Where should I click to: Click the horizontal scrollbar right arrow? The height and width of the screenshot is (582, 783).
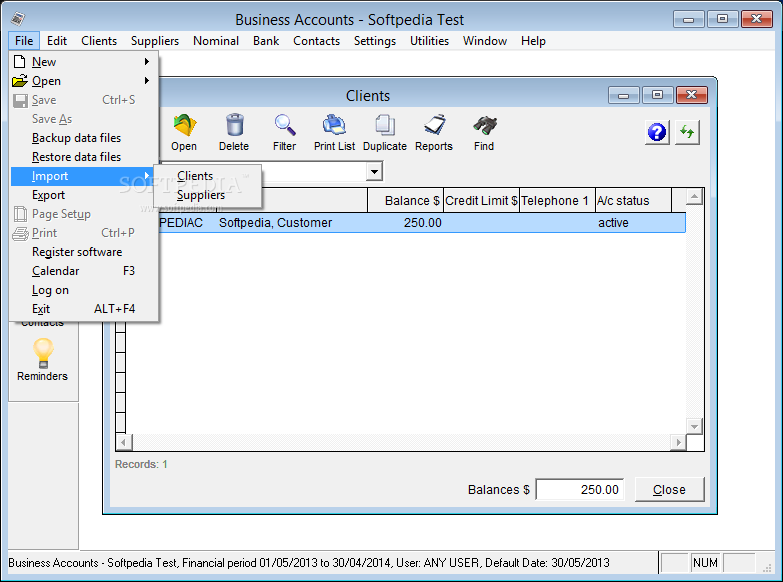678,442
